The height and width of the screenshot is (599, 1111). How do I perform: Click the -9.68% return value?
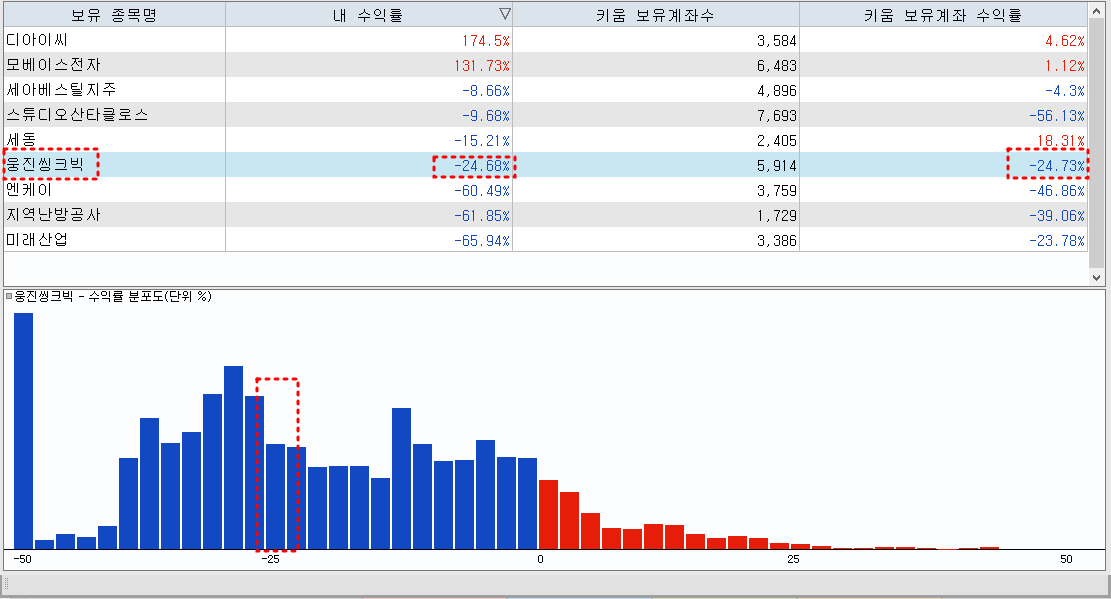click(x=486, y=116)
